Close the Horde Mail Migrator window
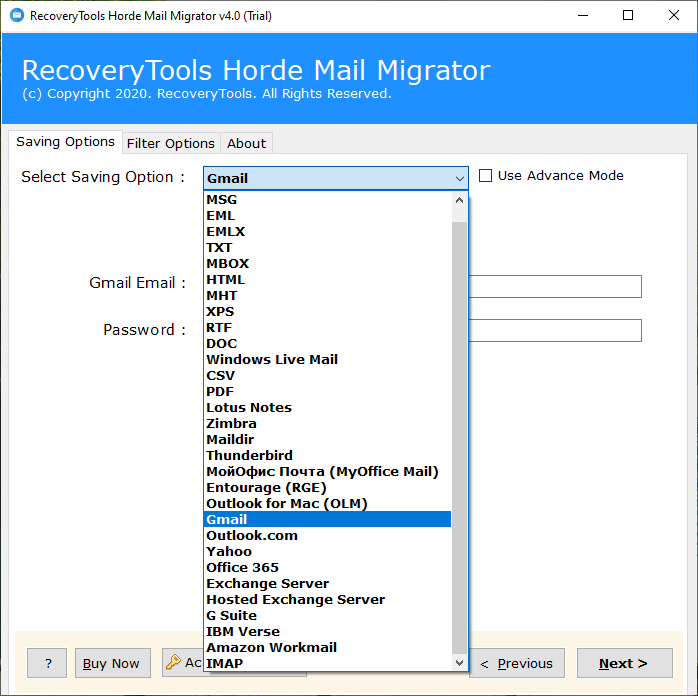This screenshot has width=698, height=696. click(674, 16)
